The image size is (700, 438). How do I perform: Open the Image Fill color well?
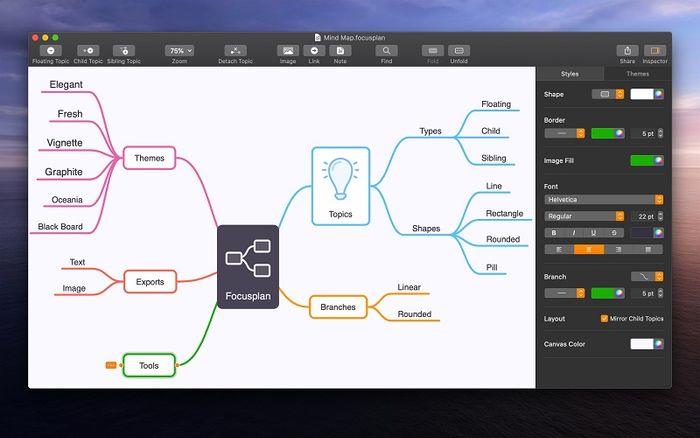pyautogui.click(x=647, y=160)
